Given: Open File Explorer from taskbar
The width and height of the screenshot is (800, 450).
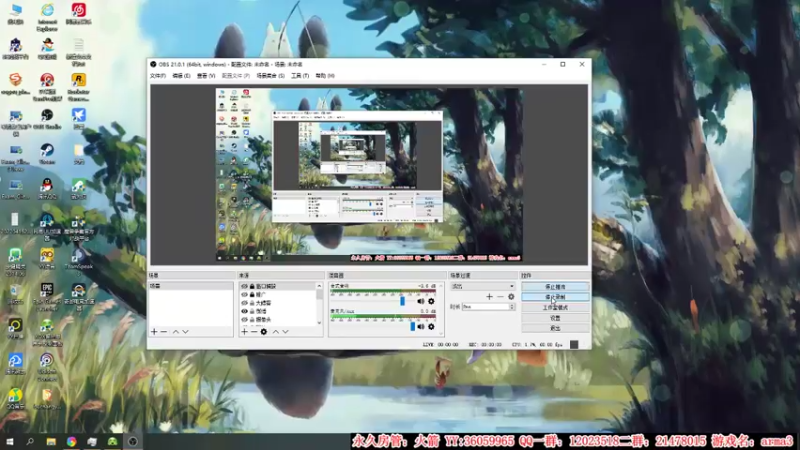Looking at the screenshot, I should (51, 441).
